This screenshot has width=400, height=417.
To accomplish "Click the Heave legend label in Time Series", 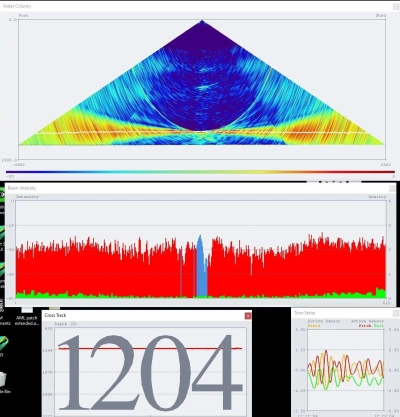I will point(314,326).
